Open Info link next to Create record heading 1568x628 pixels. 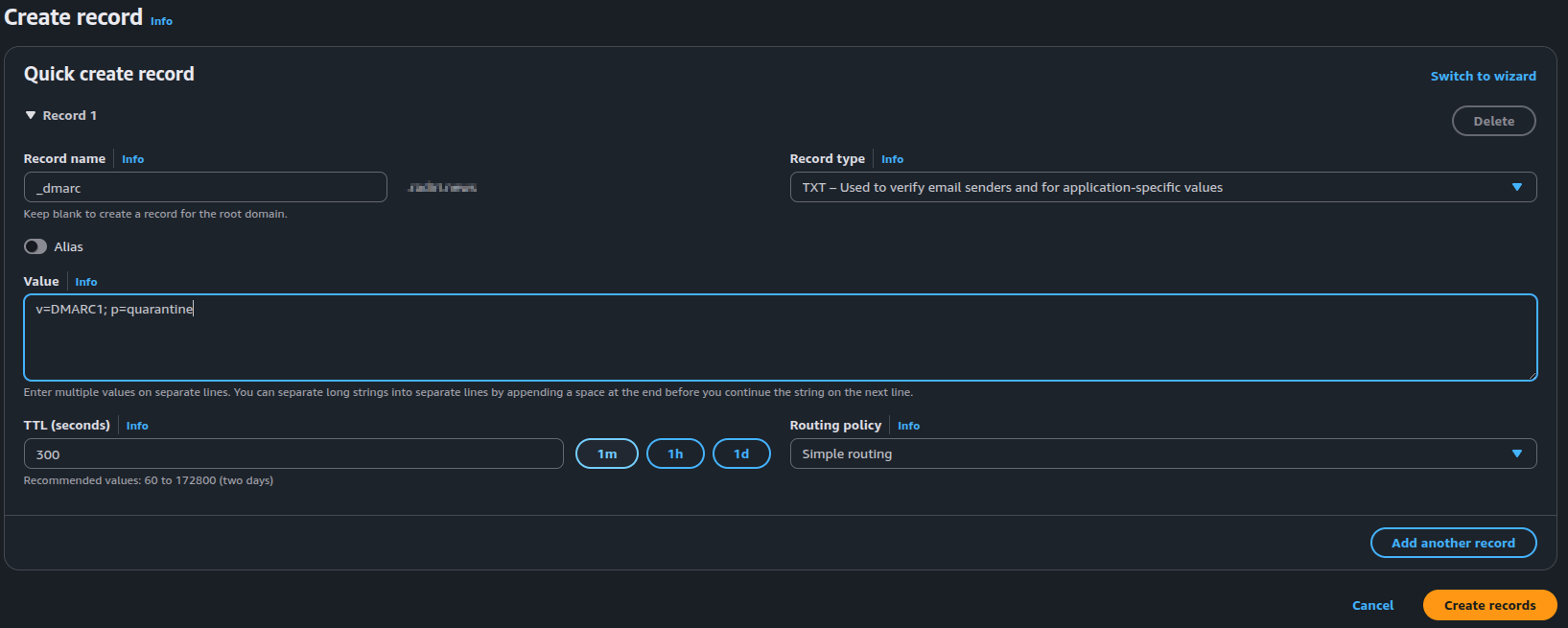click(161, 21)
